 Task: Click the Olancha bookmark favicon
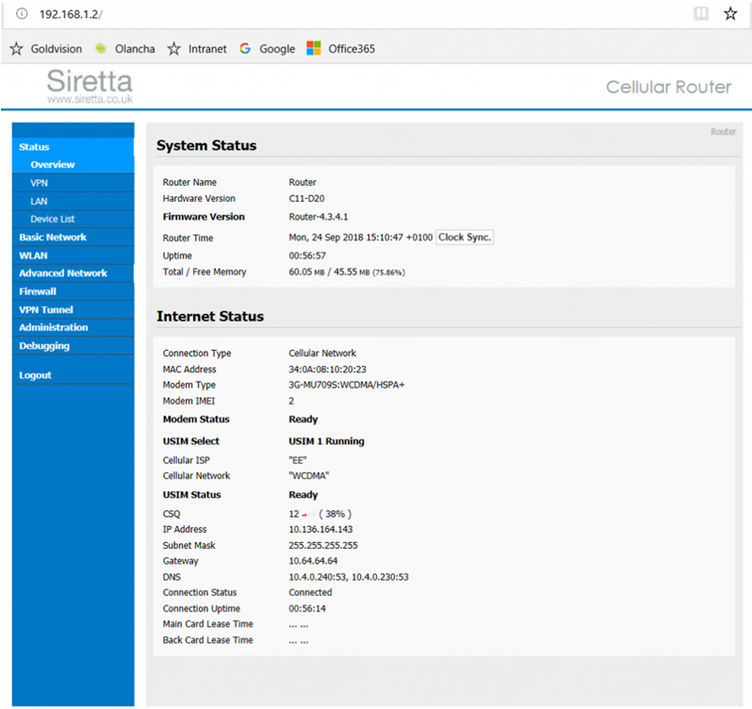tap(100, 48)
